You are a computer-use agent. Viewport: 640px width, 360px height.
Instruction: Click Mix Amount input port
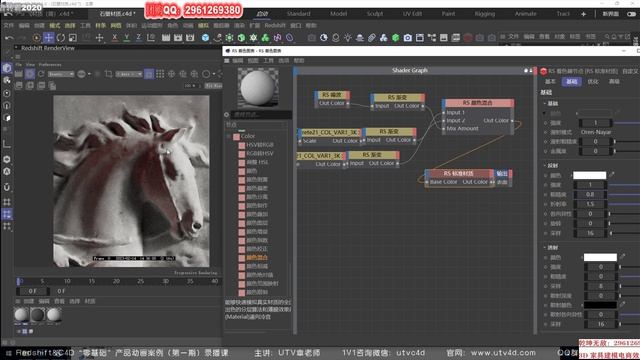tap(444, 129)
